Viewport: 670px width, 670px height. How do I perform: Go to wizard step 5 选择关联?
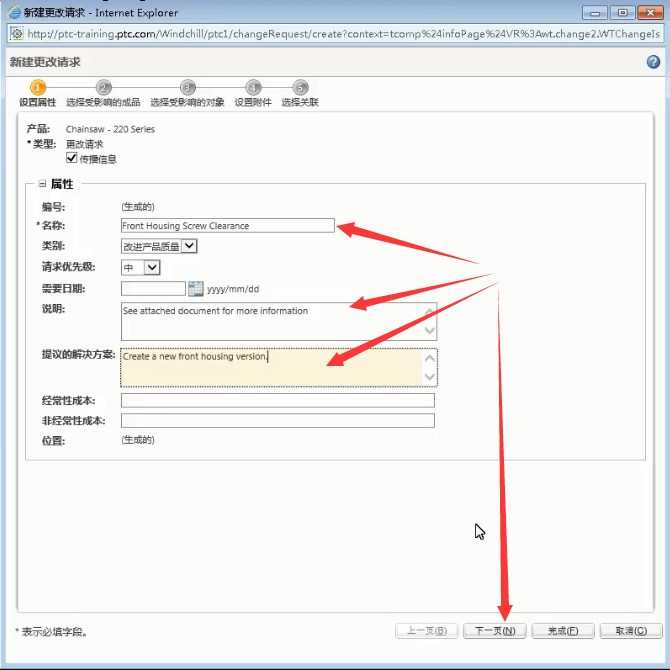click(300, 88)
